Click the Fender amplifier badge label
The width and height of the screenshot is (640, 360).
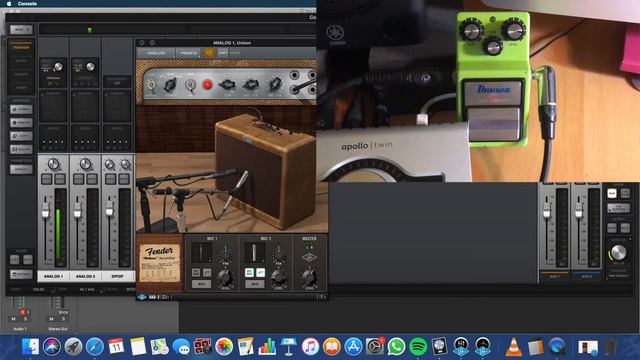(x=160, y=263)
